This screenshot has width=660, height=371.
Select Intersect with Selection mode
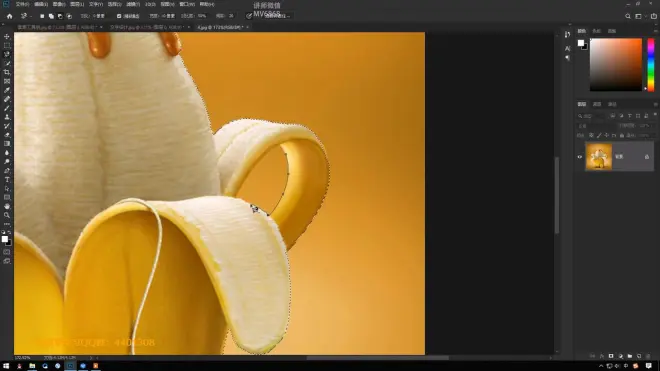(69, 16)
